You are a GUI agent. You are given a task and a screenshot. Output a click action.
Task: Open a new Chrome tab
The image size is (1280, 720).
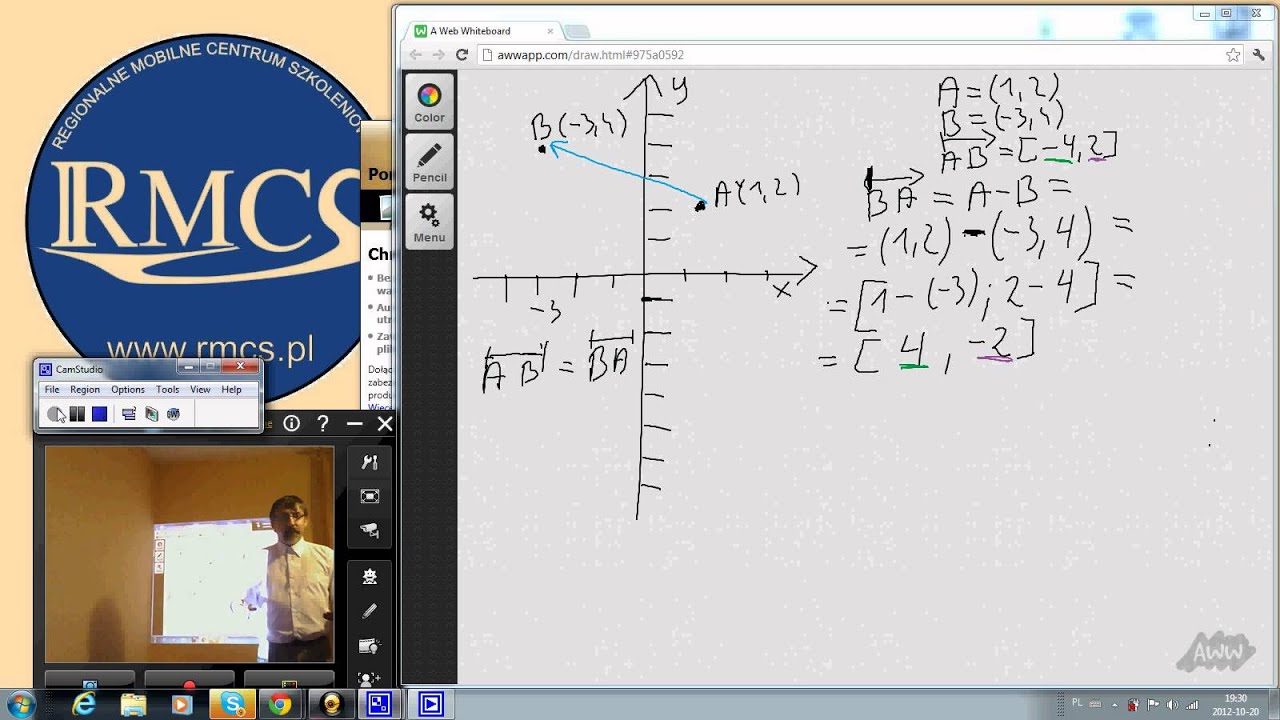pyautogui.click(x=577, y=32)
